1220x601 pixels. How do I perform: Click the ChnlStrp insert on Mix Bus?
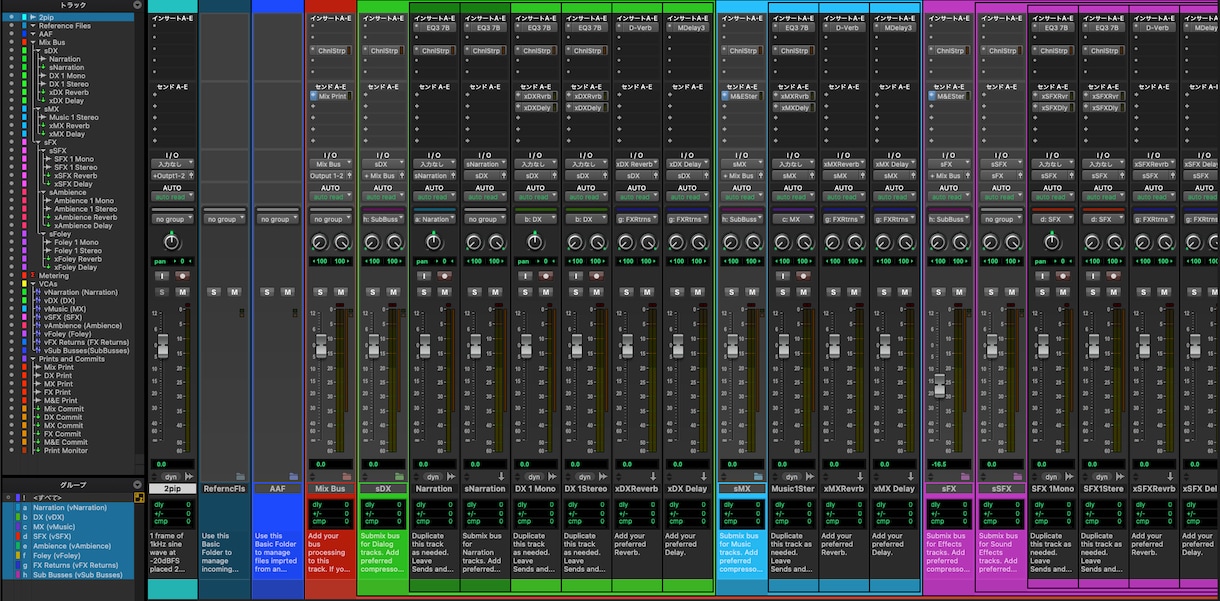(x=330, y=50)
